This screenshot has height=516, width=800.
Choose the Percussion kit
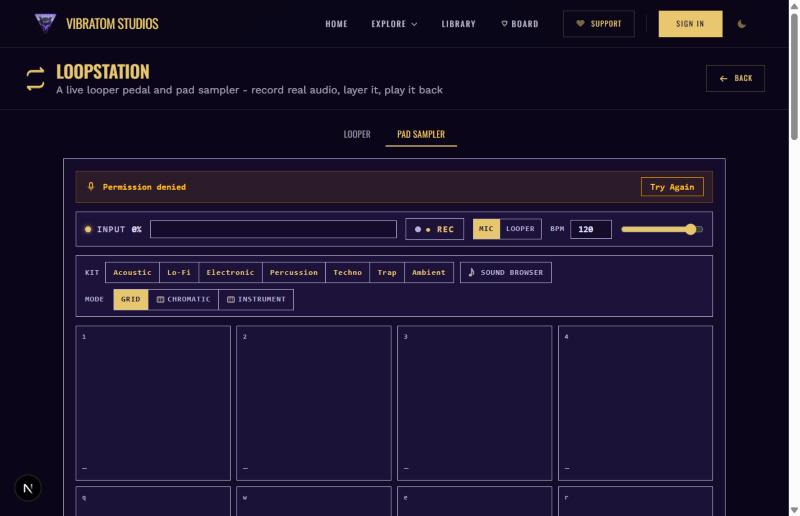point(293,273)
